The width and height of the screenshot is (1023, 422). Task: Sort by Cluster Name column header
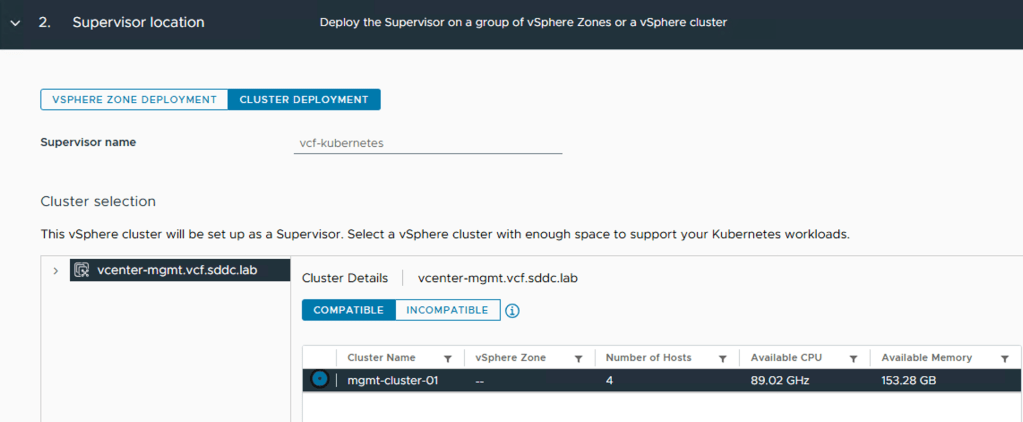381,358
